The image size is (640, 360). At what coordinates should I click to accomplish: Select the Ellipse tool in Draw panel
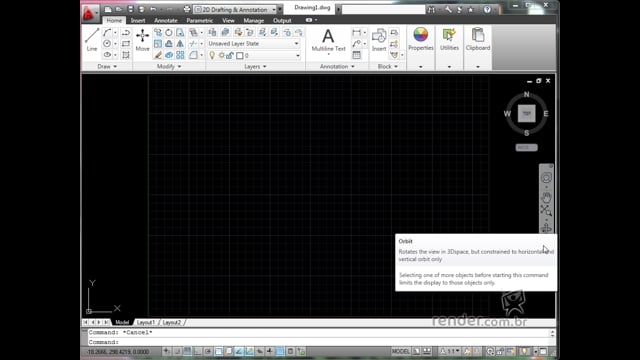107,54
